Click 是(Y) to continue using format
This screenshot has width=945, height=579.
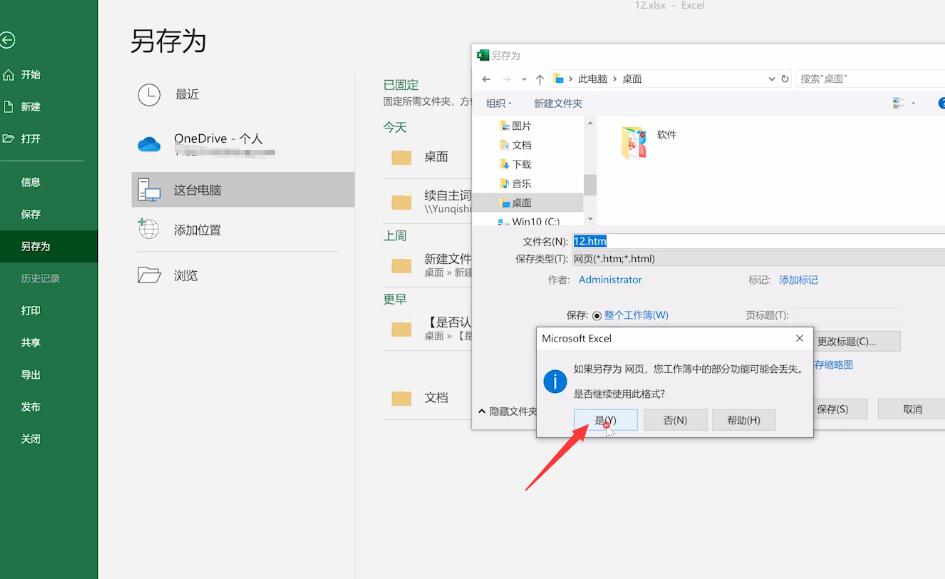pyautogui.click(x=605, y=420)
